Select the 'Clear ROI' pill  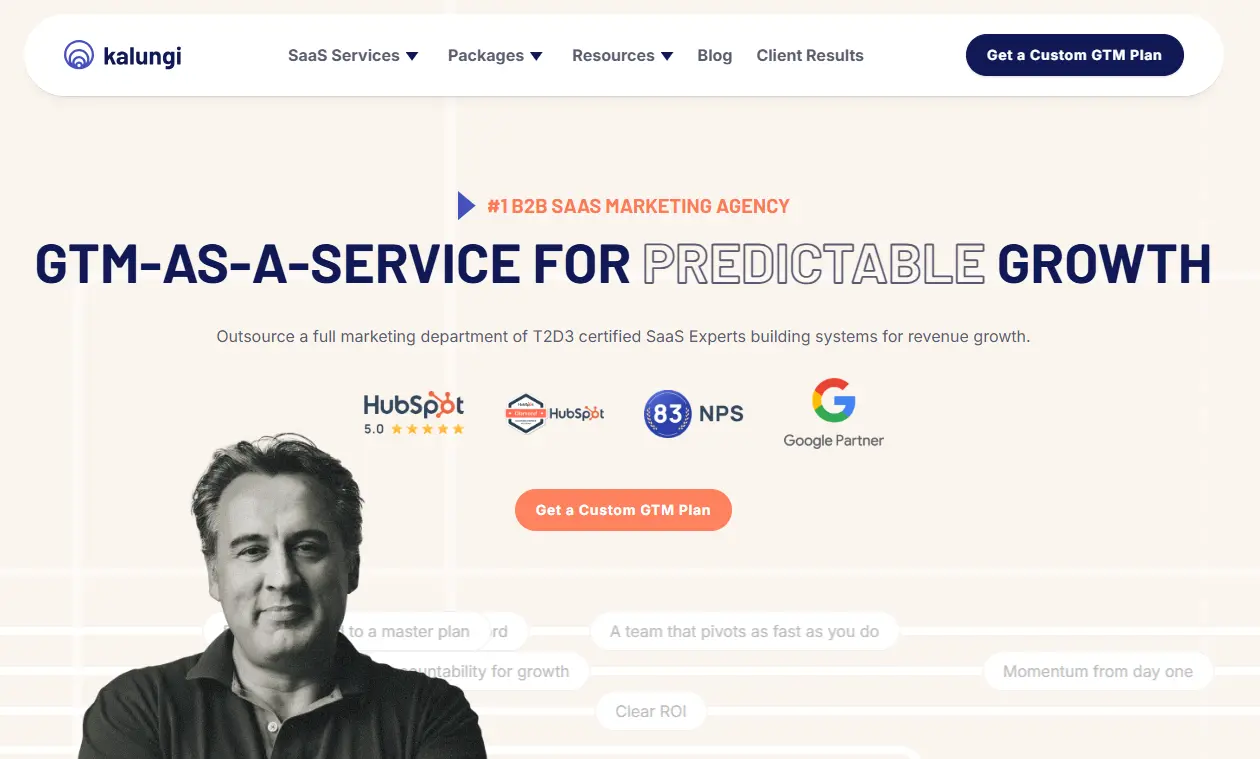point(651,712)
